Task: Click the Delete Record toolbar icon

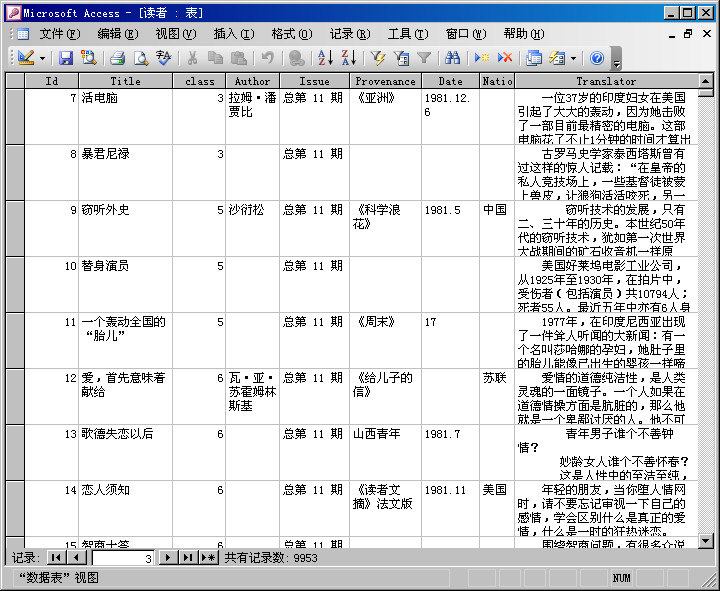Action: (505, 59)
